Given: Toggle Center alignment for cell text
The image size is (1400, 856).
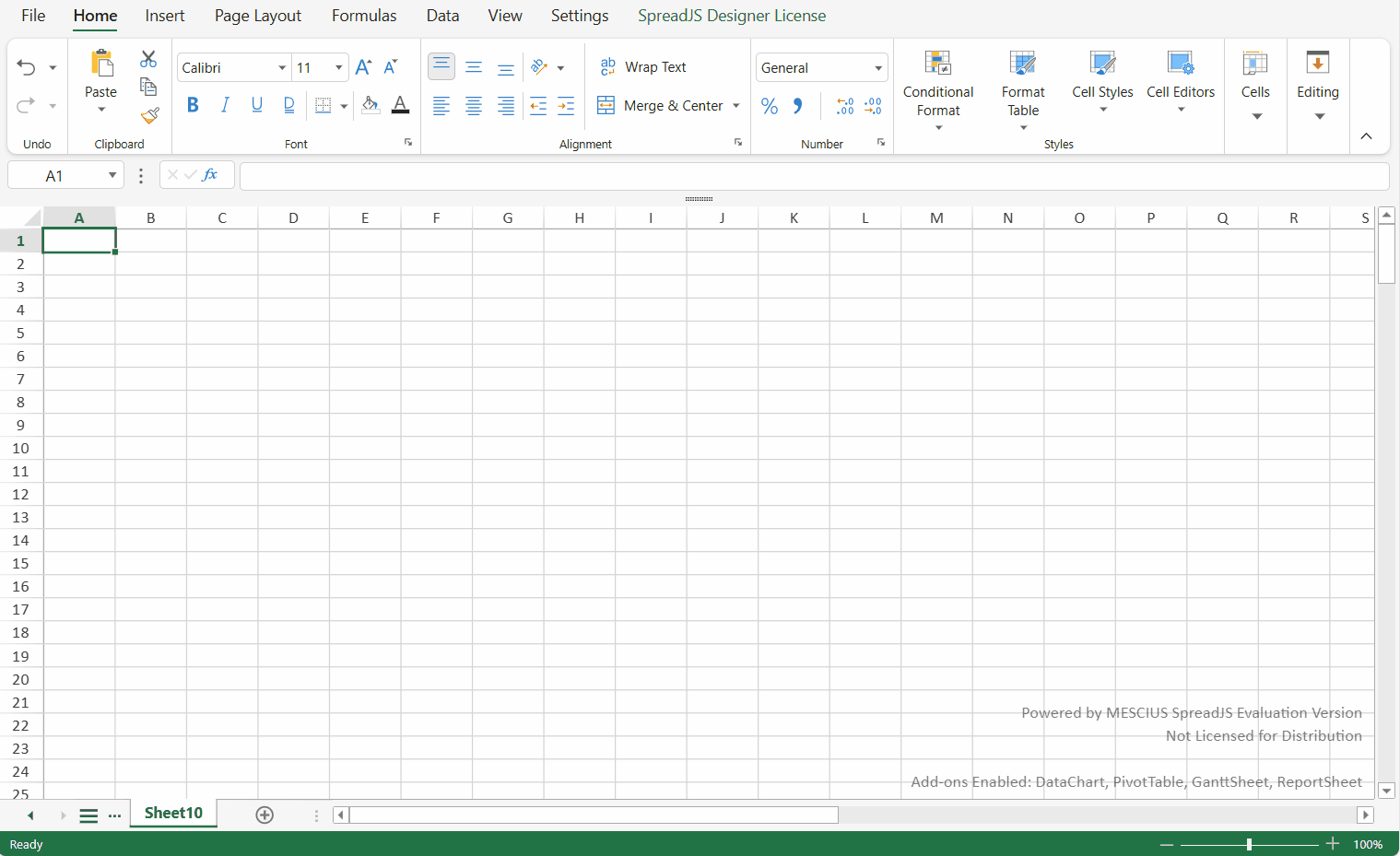Looking at the screenshot, I should click(x=474, y=106).
